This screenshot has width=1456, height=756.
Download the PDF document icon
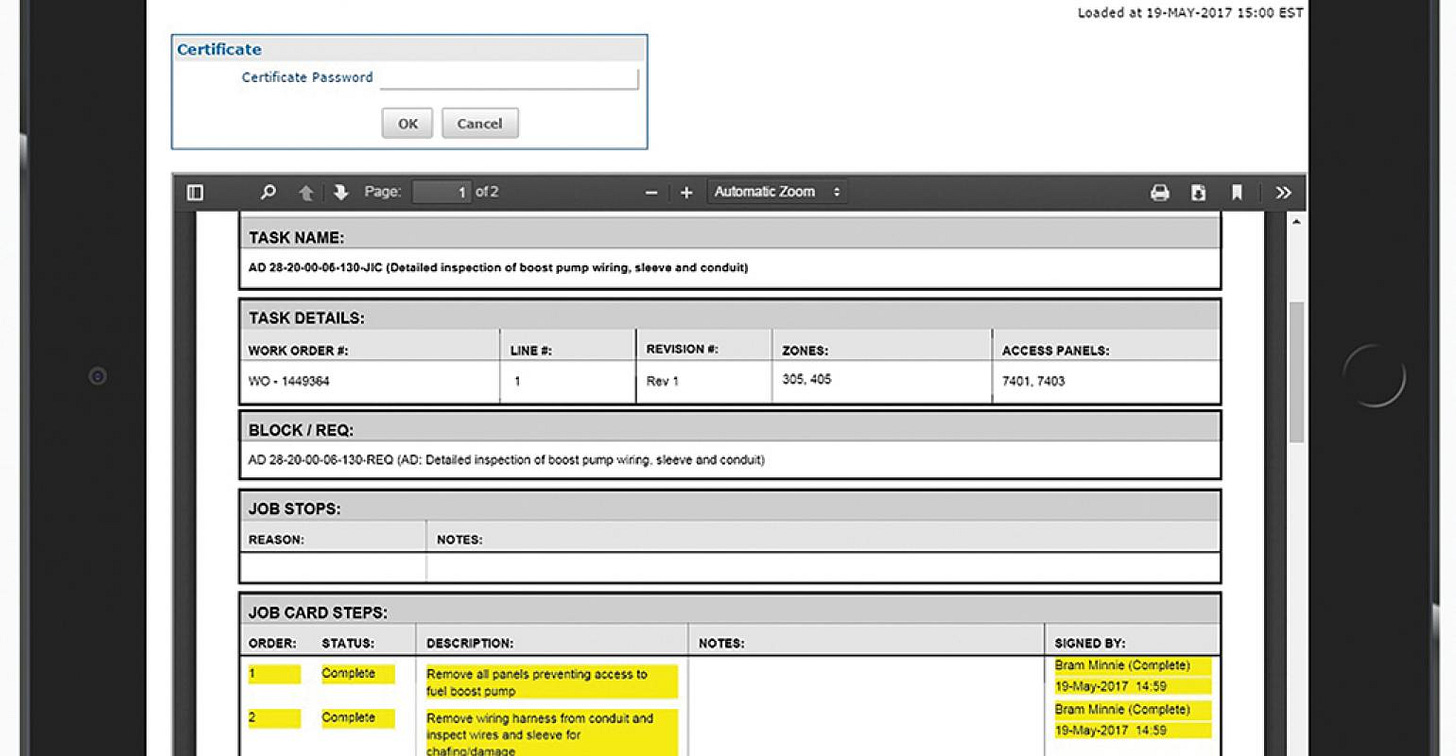pyautogui.click(x=1198, y=193)
